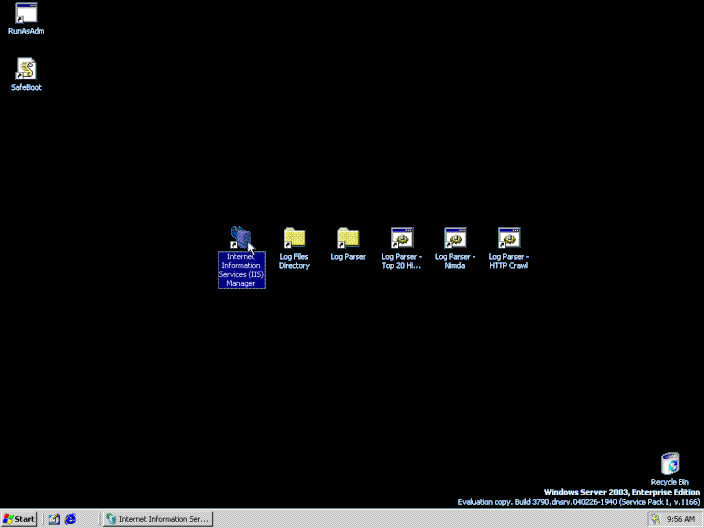Launch Internet Explorer from the quick launch

(x=70, y=519)
